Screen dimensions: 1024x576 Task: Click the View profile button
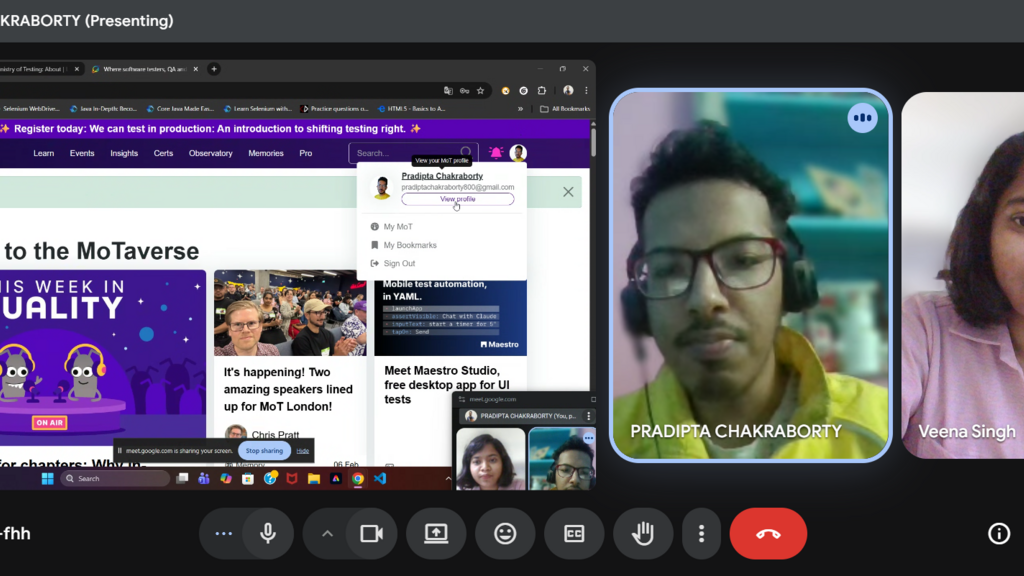[457, 199]
